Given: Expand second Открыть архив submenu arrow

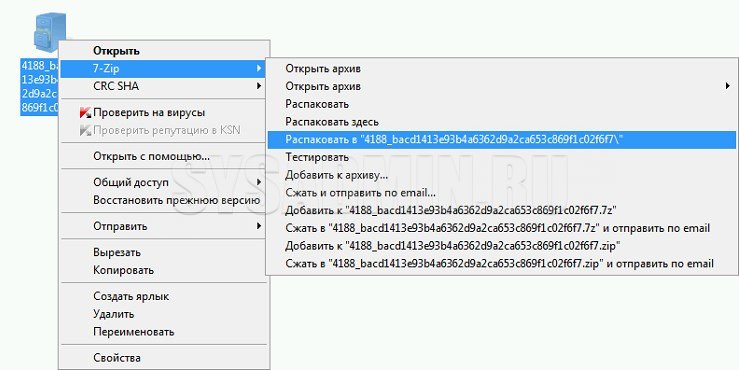Looking at the screenshot, I should pos(728,86).
